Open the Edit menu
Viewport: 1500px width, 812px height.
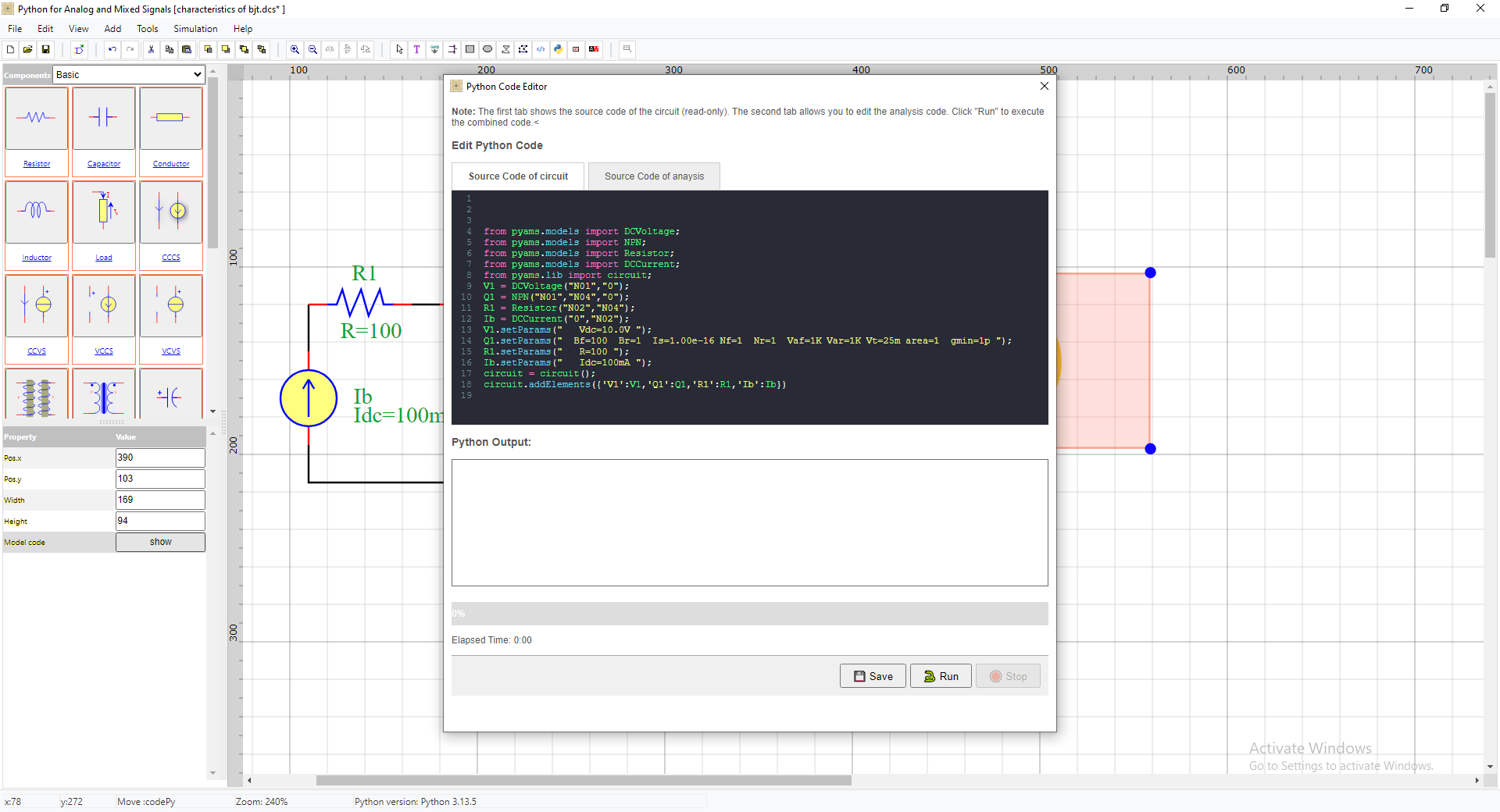[x=45, y=29]
